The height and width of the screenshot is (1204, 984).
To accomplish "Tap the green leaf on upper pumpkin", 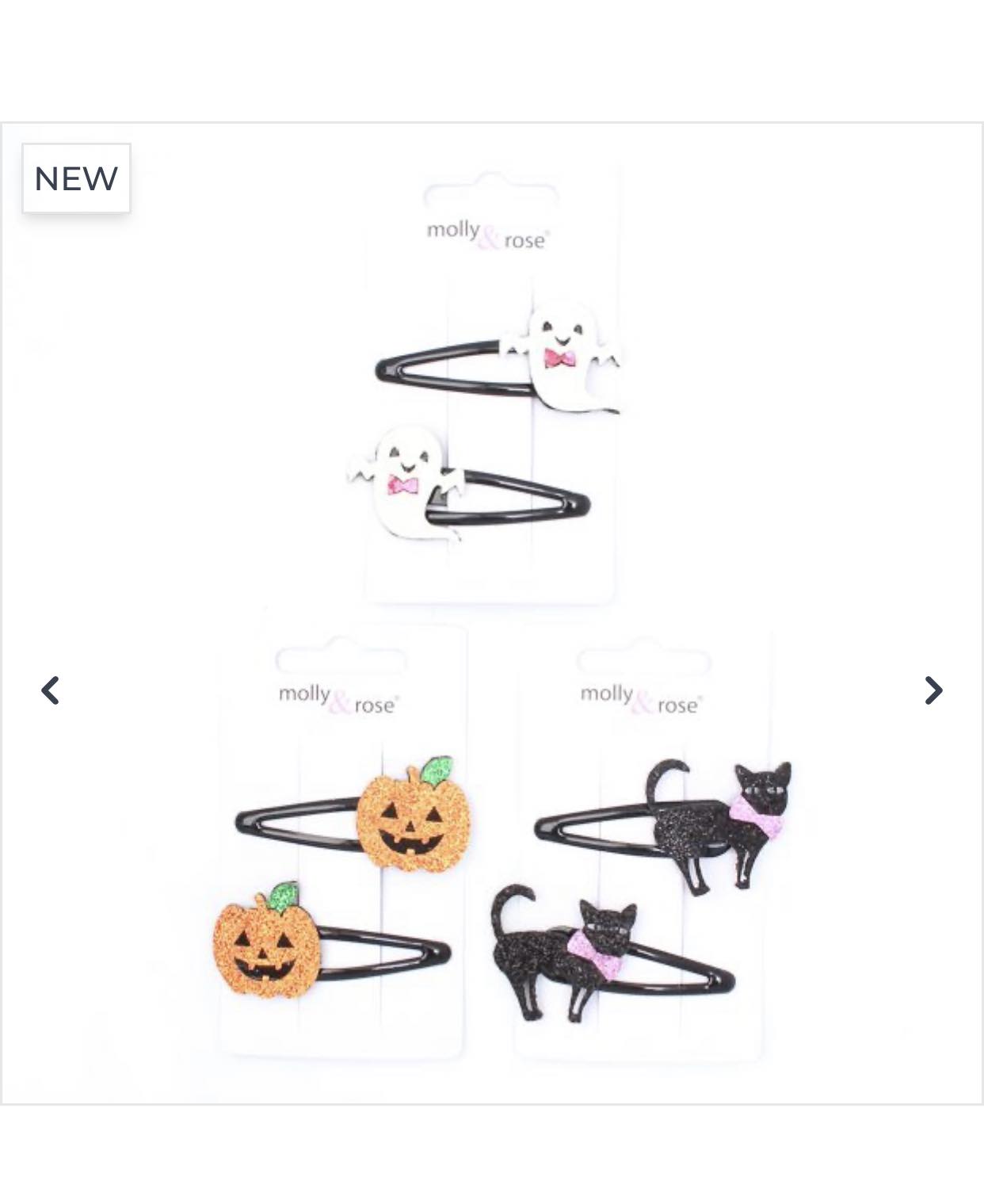I will click(x=437, y=771).
